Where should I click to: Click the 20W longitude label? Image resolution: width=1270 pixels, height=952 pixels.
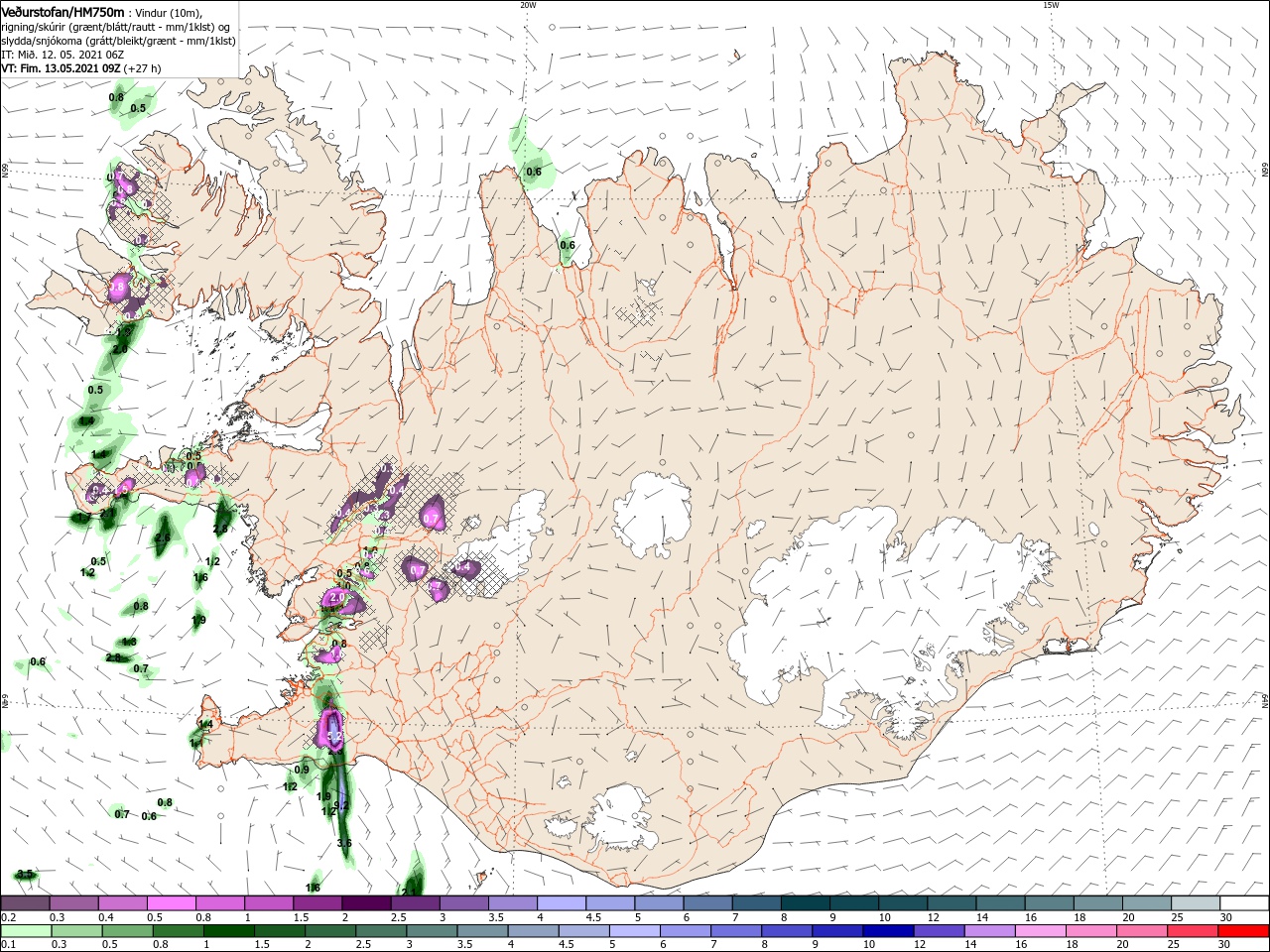coord(528,4)
